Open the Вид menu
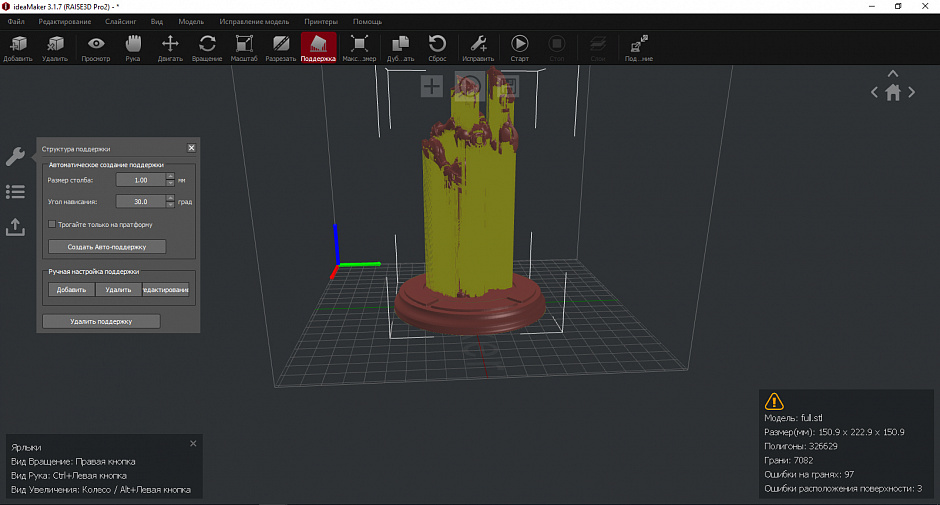The height and width of the screenshot is (505, 940). tap(156, 22)
